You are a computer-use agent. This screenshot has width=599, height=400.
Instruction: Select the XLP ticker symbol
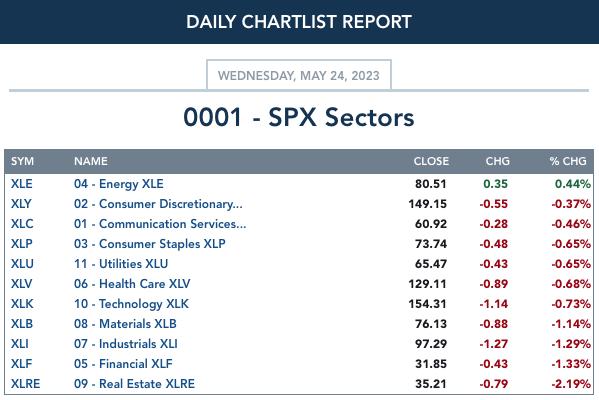tap(21, 244)
